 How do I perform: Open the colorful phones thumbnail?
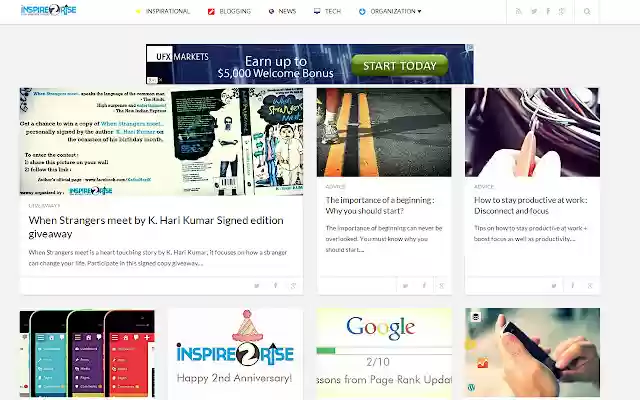coord(87,354)
